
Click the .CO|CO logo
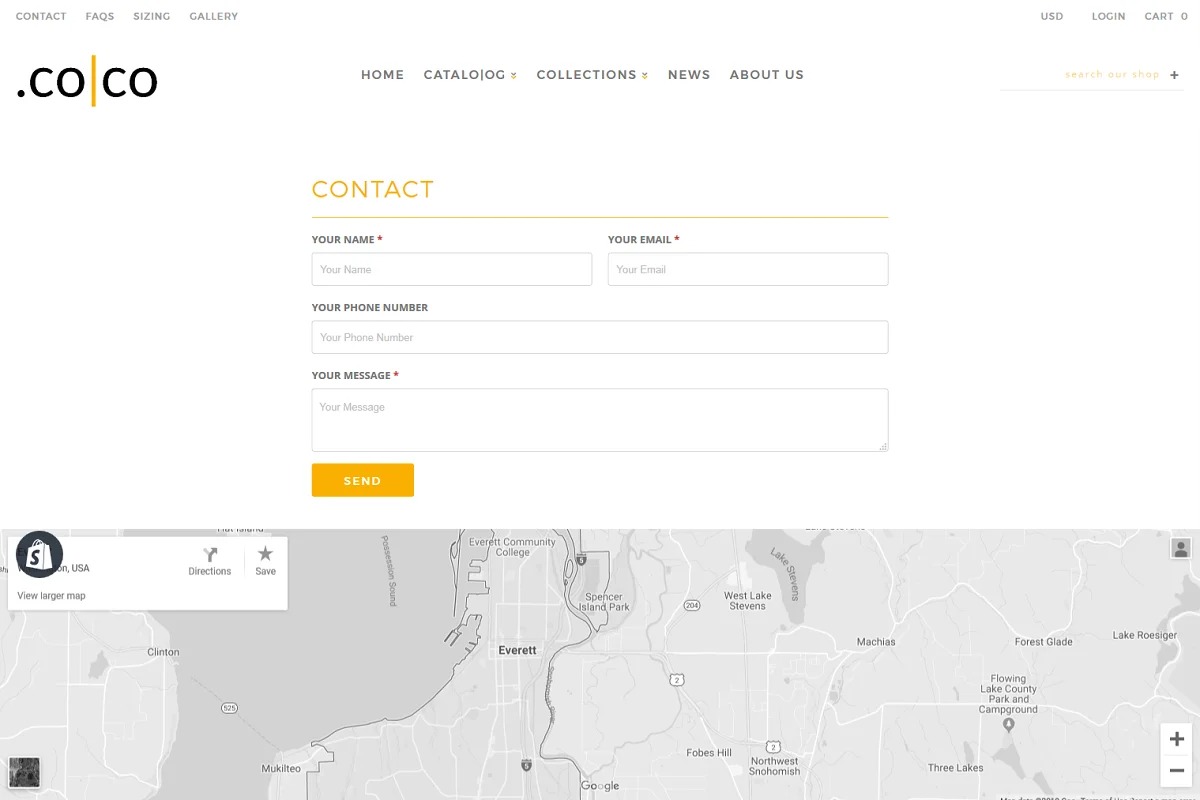88,81
